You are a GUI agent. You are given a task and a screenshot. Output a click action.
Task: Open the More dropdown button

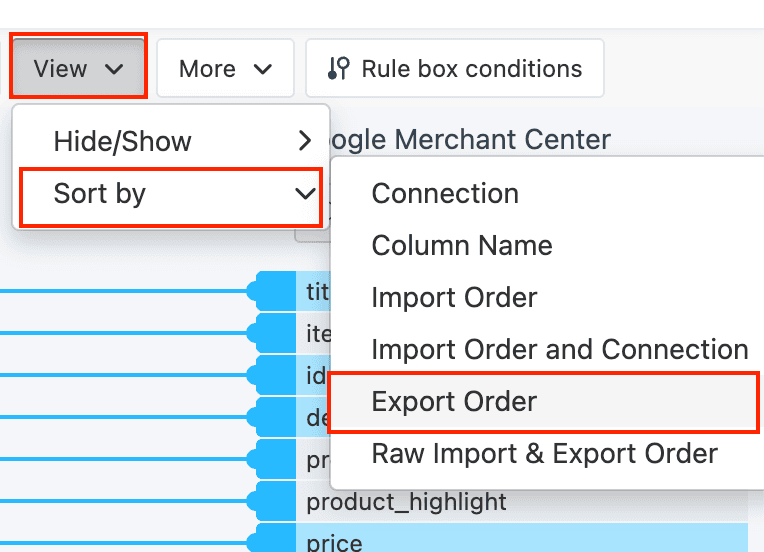coord(225,69)
